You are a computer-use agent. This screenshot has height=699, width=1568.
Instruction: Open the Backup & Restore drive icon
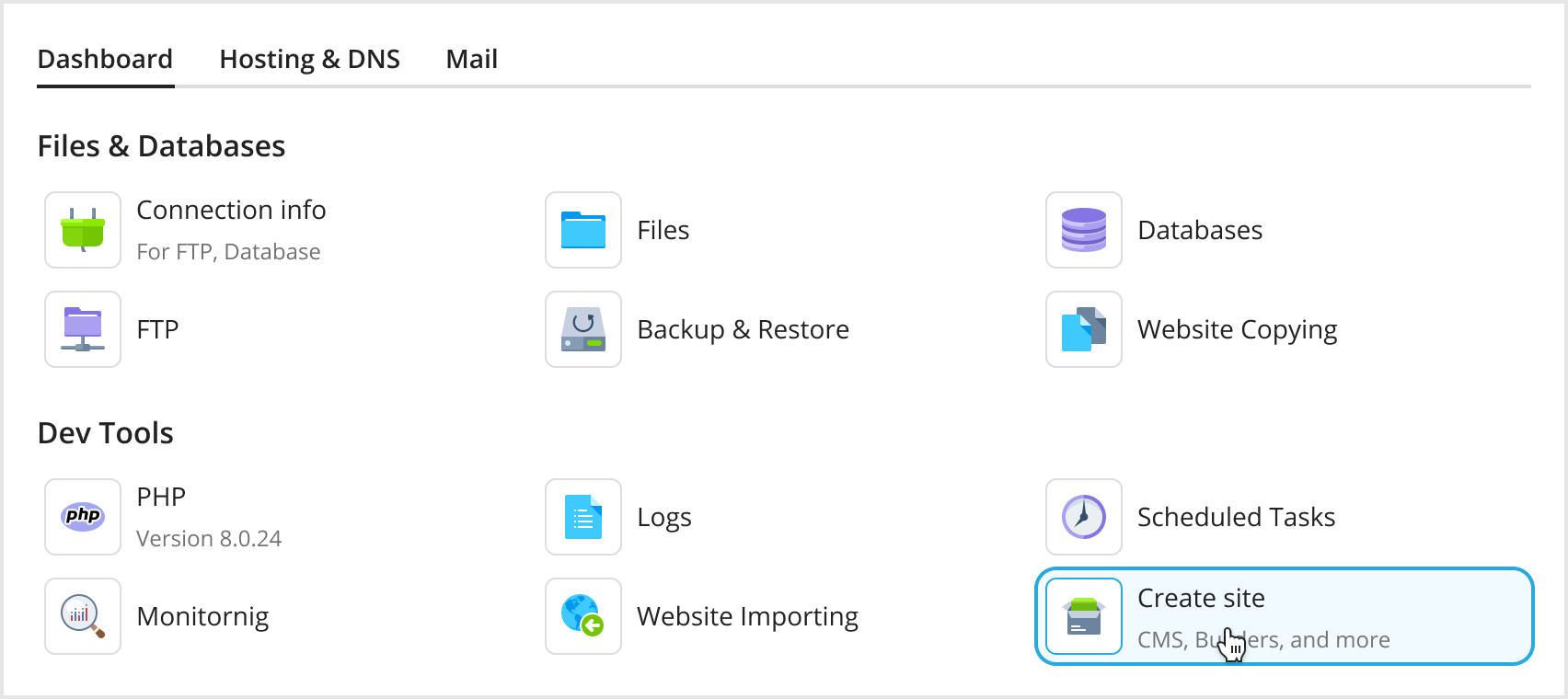click(x=583, y=329)
